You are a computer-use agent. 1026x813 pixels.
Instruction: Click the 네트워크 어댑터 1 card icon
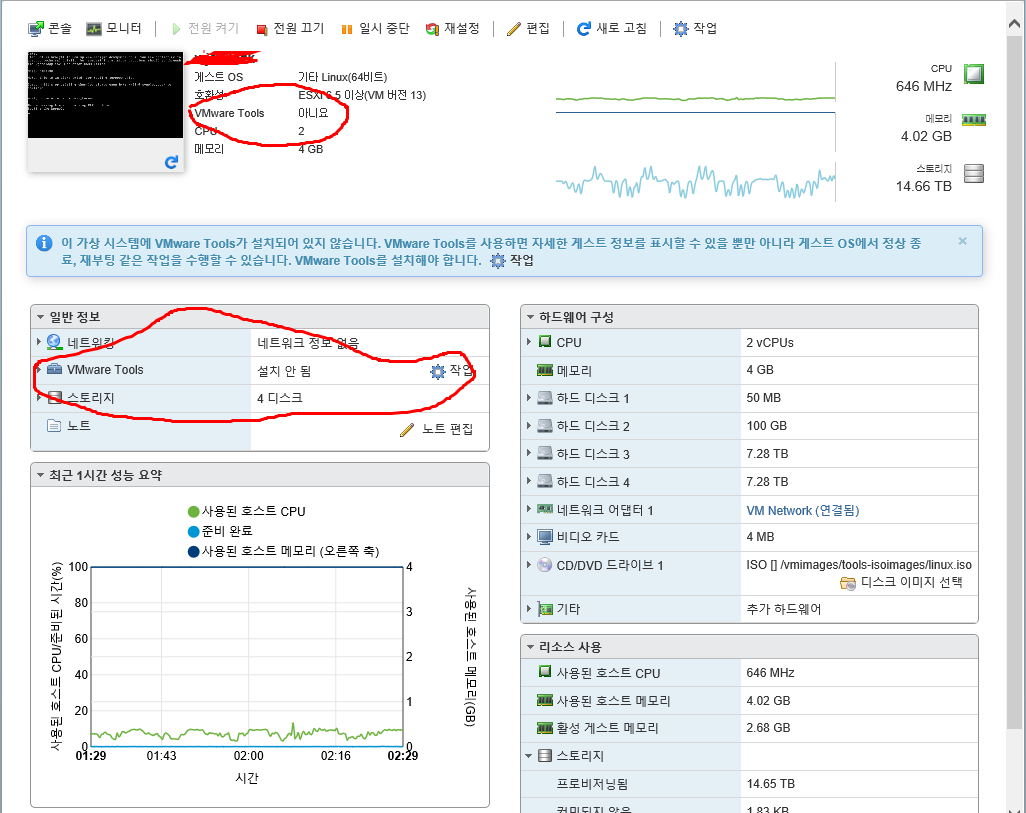[545, 509]
